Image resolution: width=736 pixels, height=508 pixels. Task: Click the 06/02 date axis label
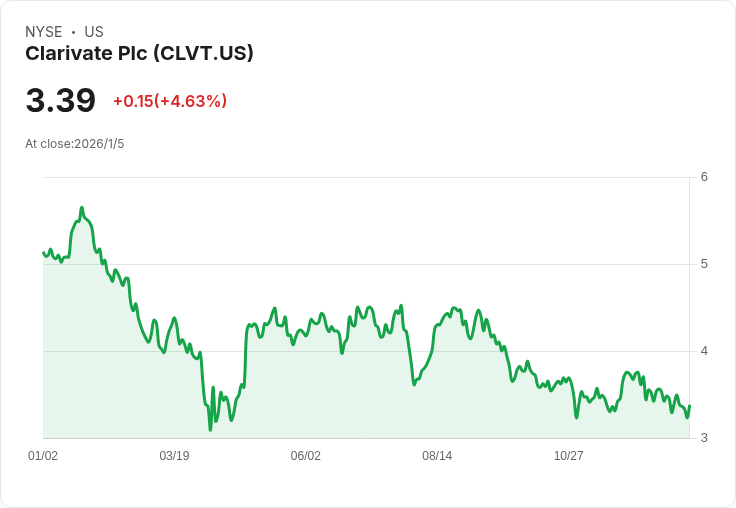(x=306, y=456)
